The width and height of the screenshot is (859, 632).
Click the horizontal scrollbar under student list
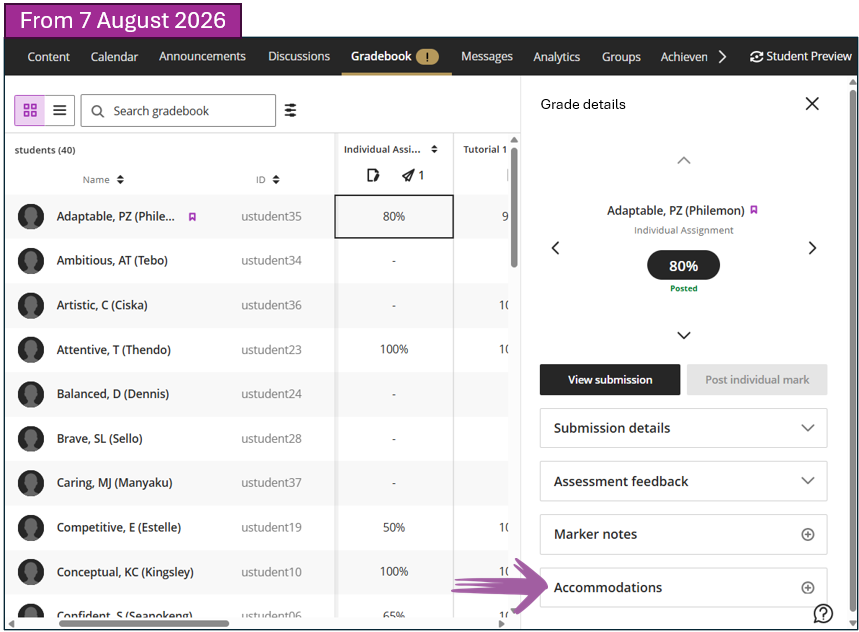tap(144, 623)
